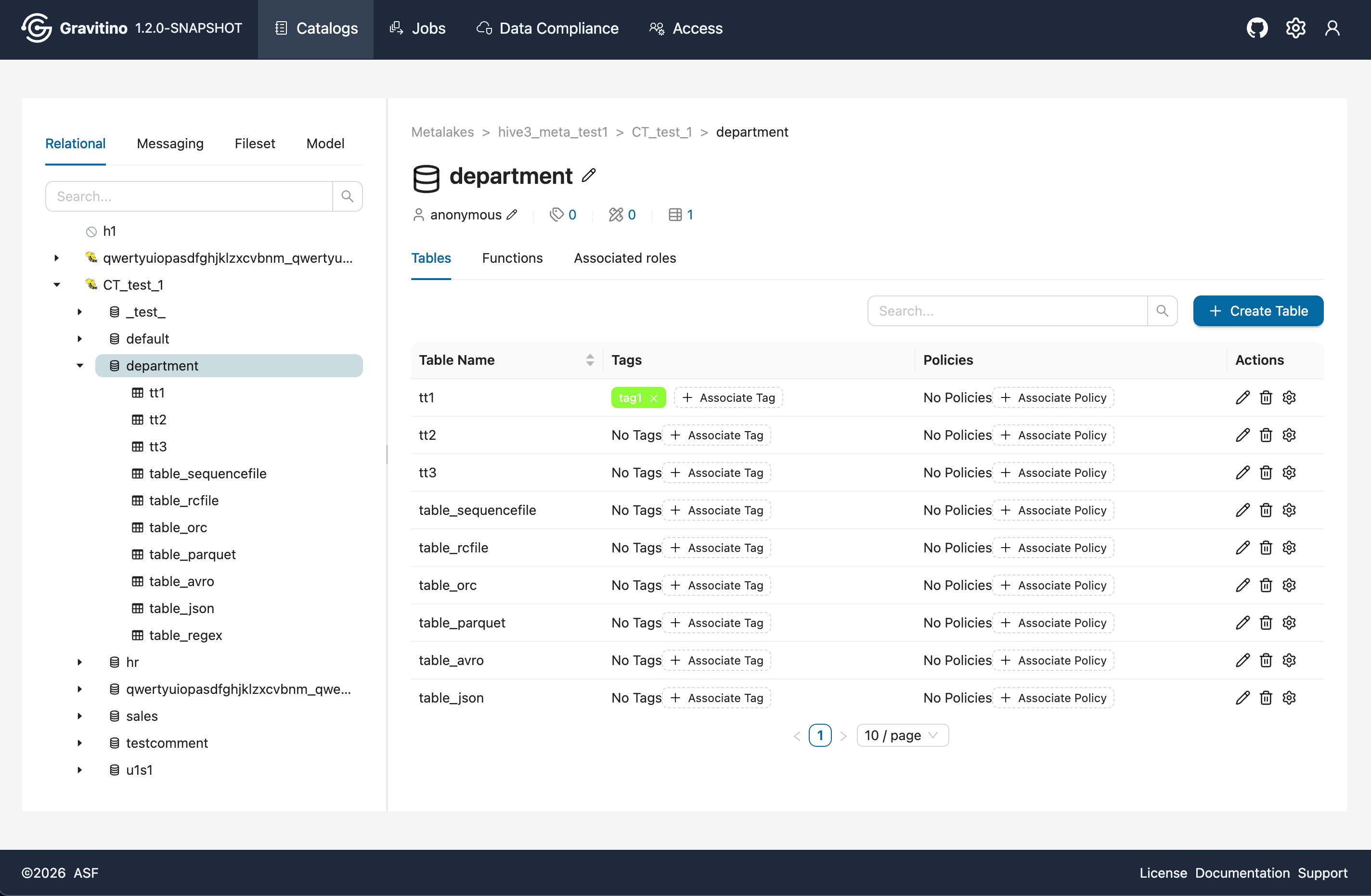Collapse the CT_test_1 catalog node
This screenshot has height=896, width=1371.
click(57, 285)
